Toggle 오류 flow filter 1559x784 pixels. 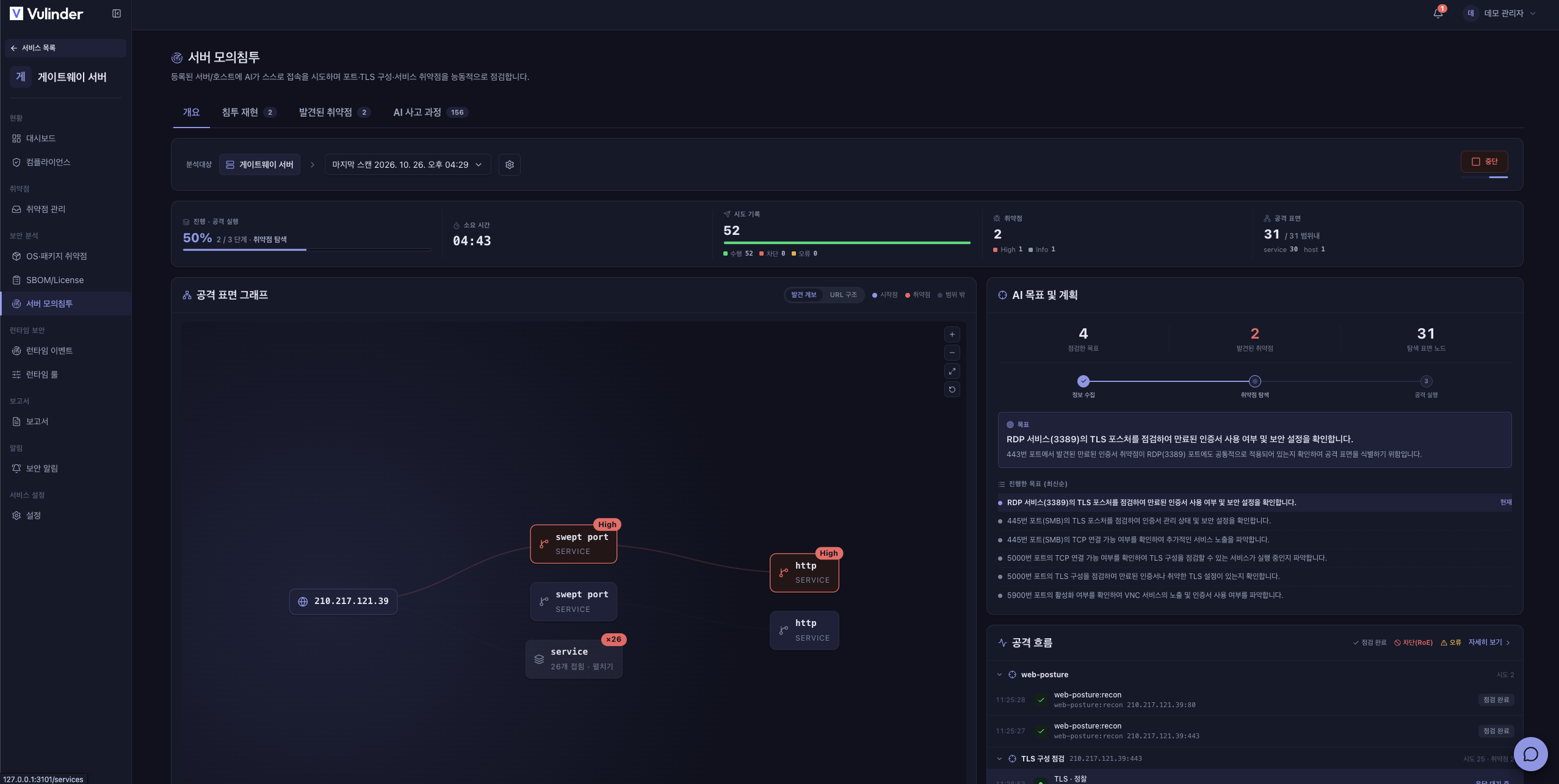coord(1451,642)
